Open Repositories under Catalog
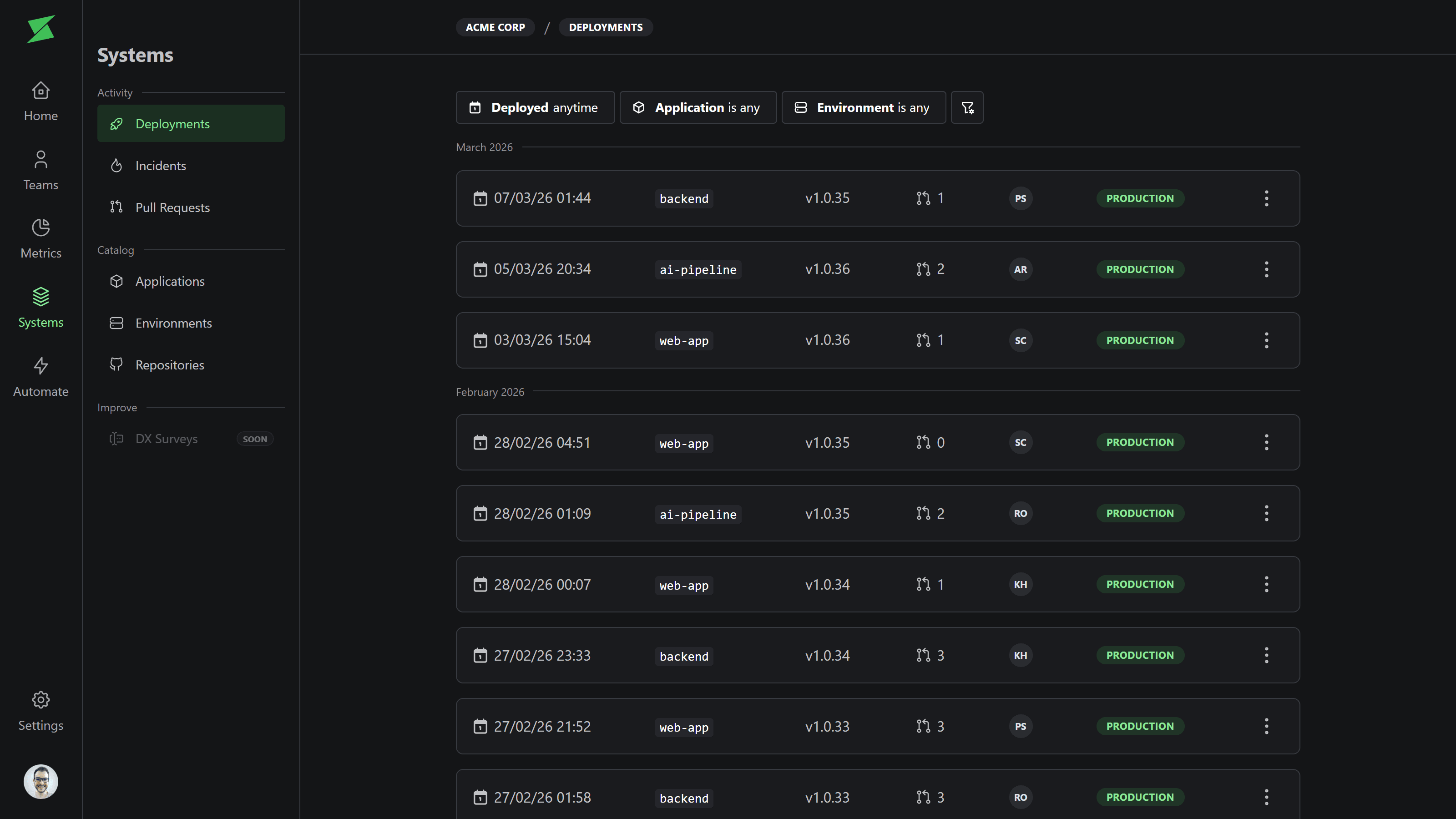This screenshot has width=1456, height=819. [170, 365]
